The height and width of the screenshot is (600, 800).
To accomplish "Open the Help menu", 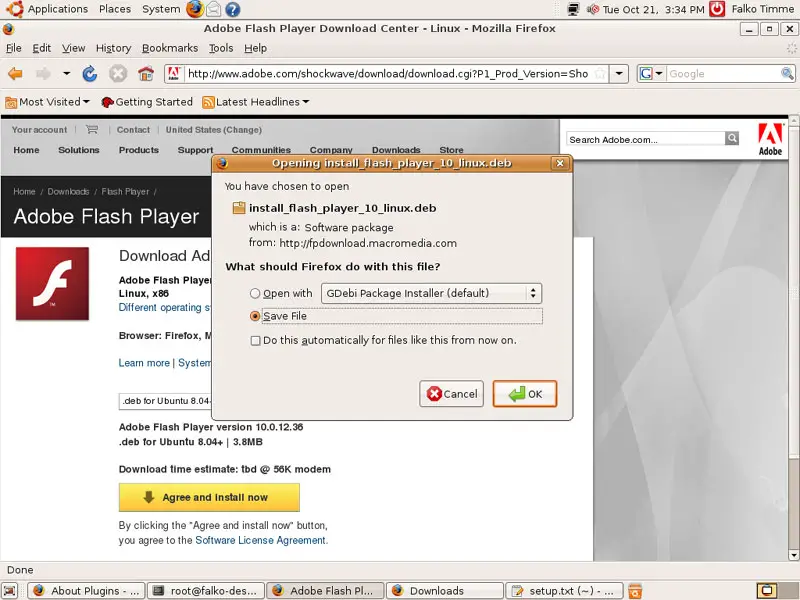I will click(x=255, y=48).
